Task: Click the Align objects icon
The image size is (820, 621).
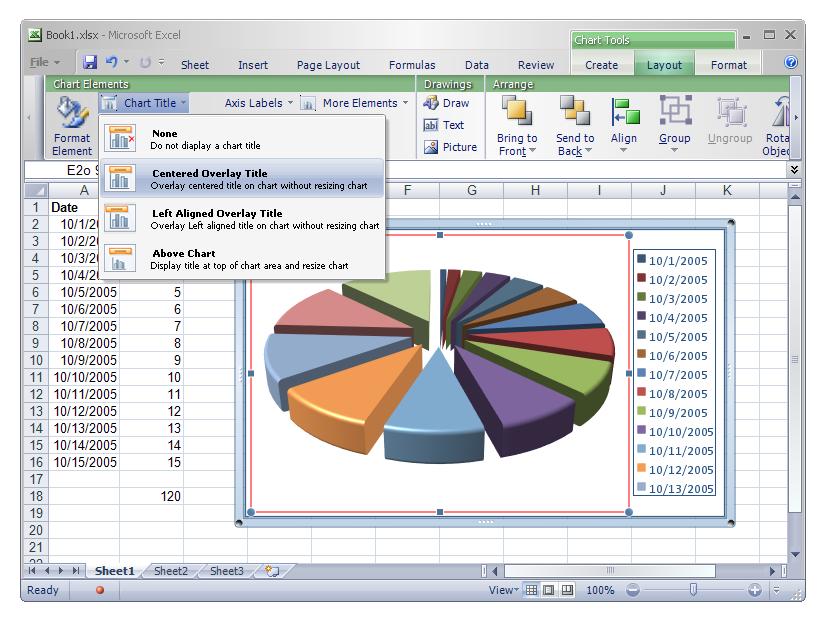Action: [x=625, y=111]
